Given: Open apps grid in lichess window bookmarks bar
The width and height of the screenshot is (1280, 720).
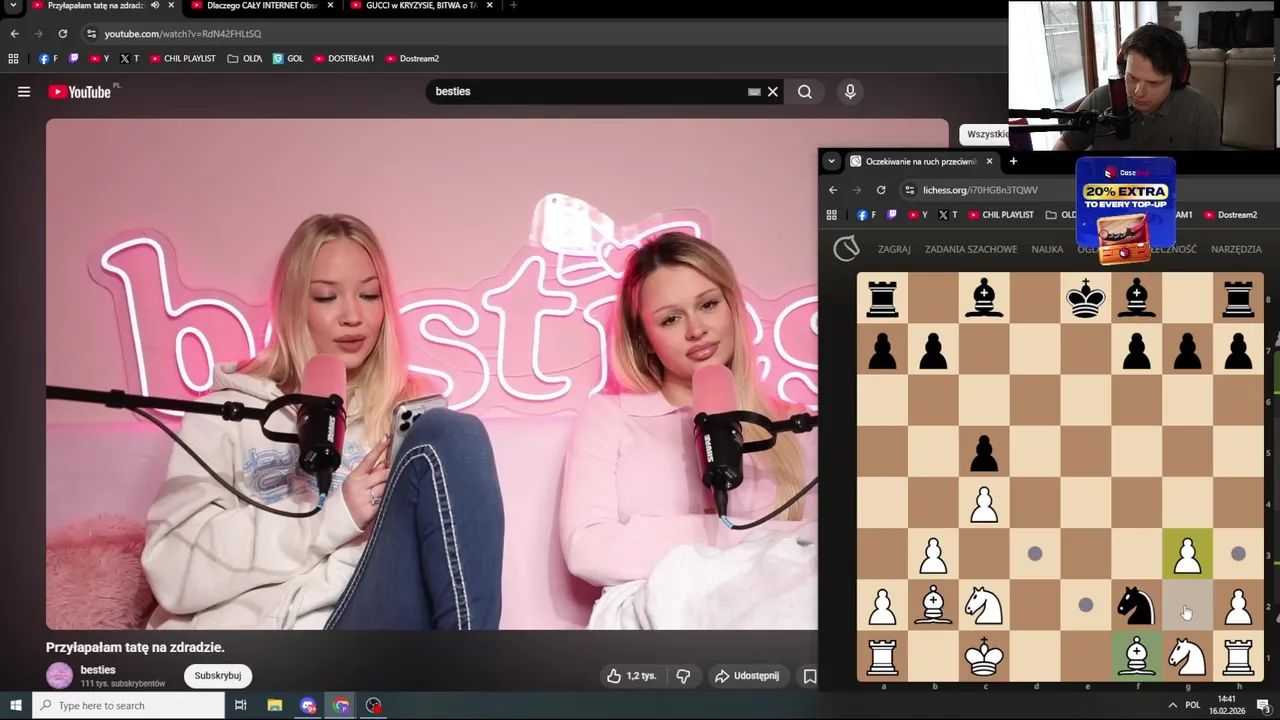Looking at the screenshot, I should pyautogui.click(x=831, y=215).
